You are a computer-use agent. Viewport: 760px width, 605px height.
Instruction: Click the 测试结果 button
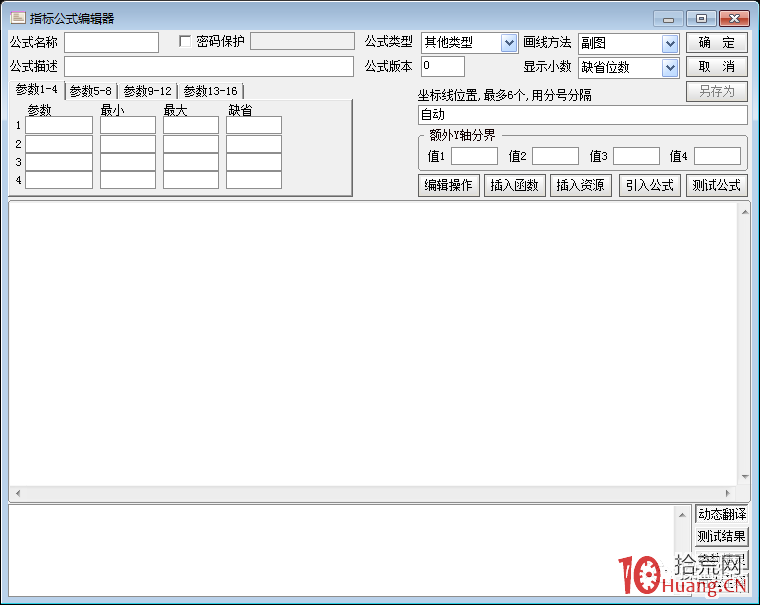click(x=722, y=536)
